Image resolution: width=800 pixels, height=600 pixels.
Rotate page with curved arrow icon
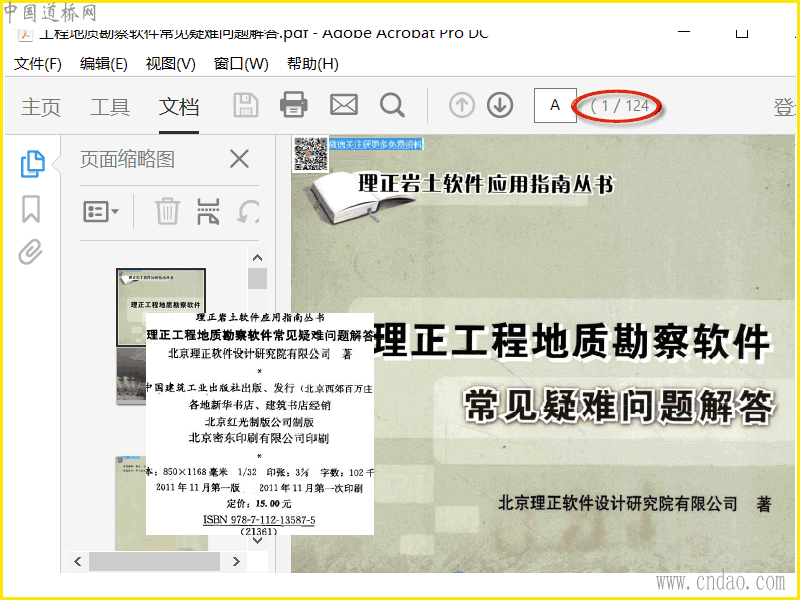click(x=248, y=212)
